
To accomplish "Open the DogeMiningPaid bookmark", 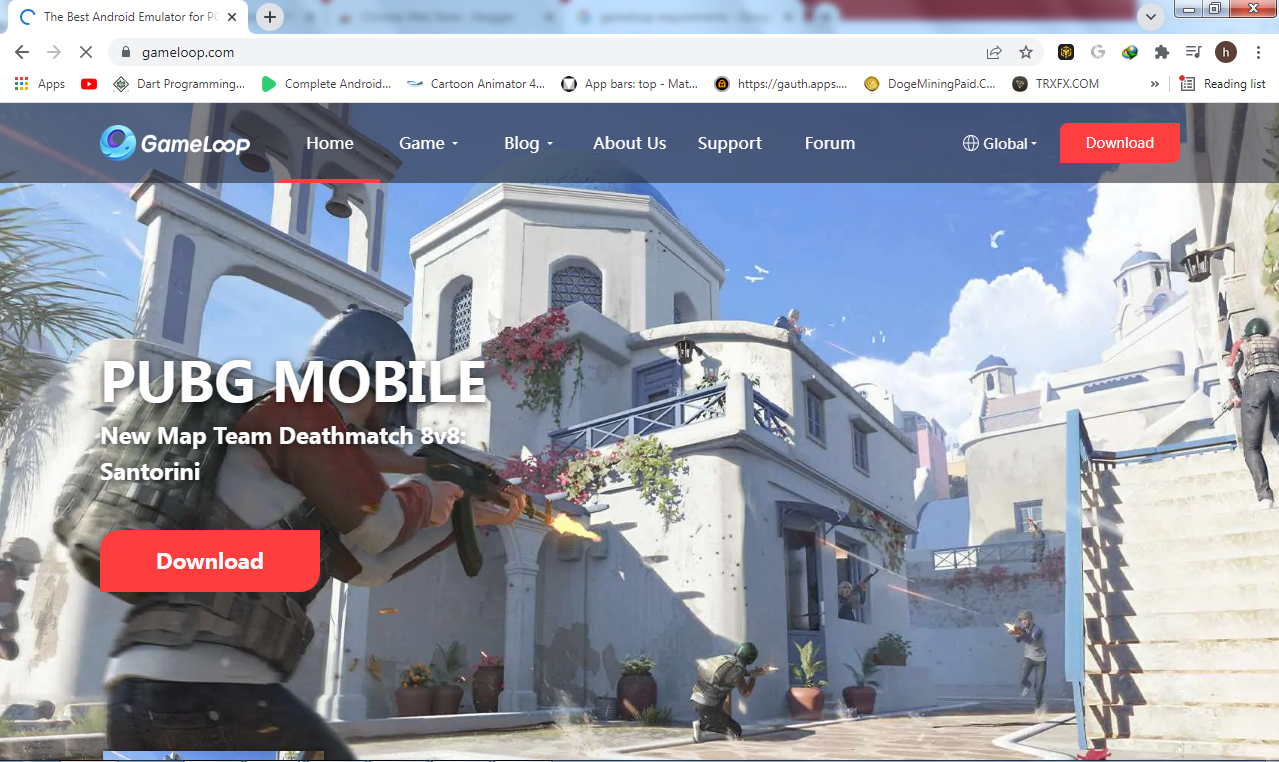I will 930,84.
